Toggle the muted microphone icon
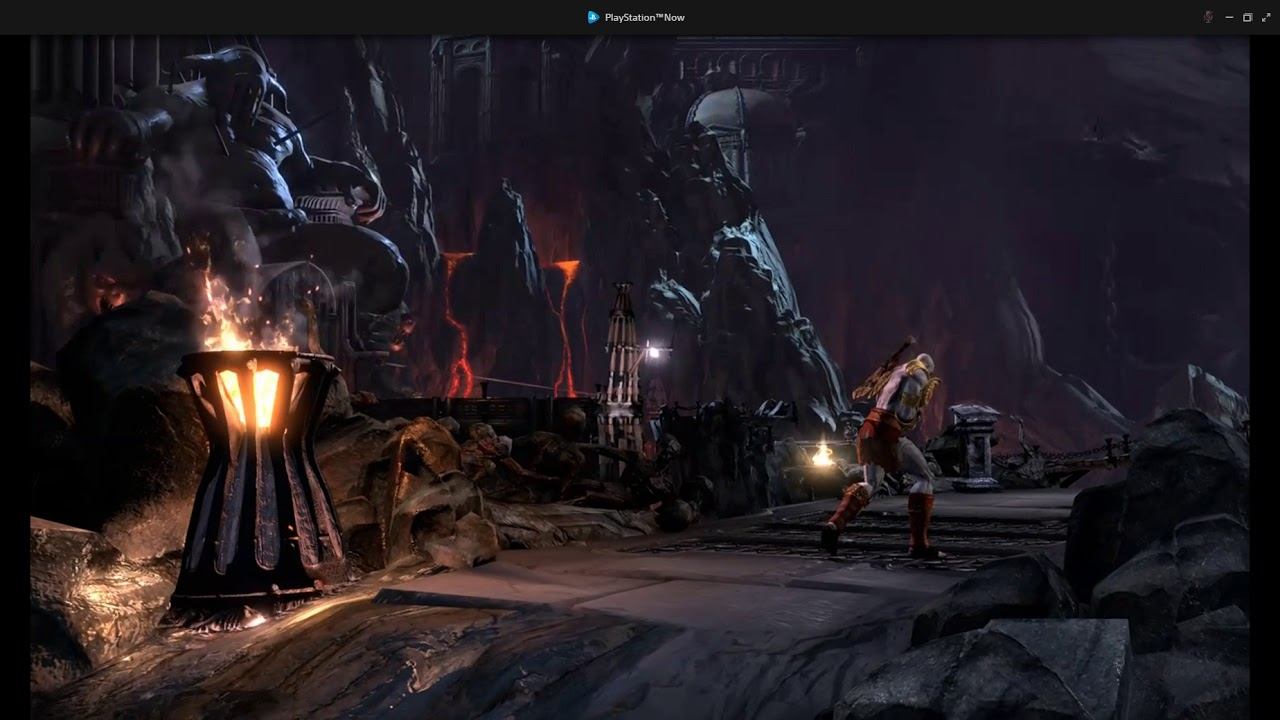Viewport: 1280px width, 720px height. 1208,17
